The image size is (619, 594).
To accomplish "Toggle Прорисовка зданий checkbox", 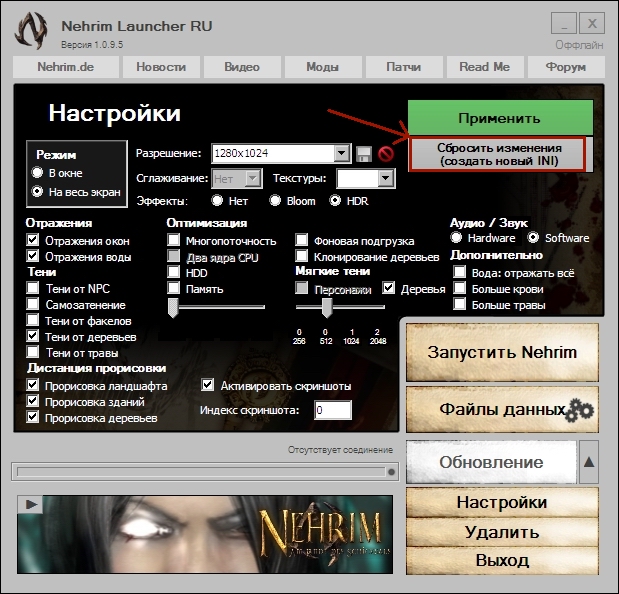I will [x=33, y=401].
